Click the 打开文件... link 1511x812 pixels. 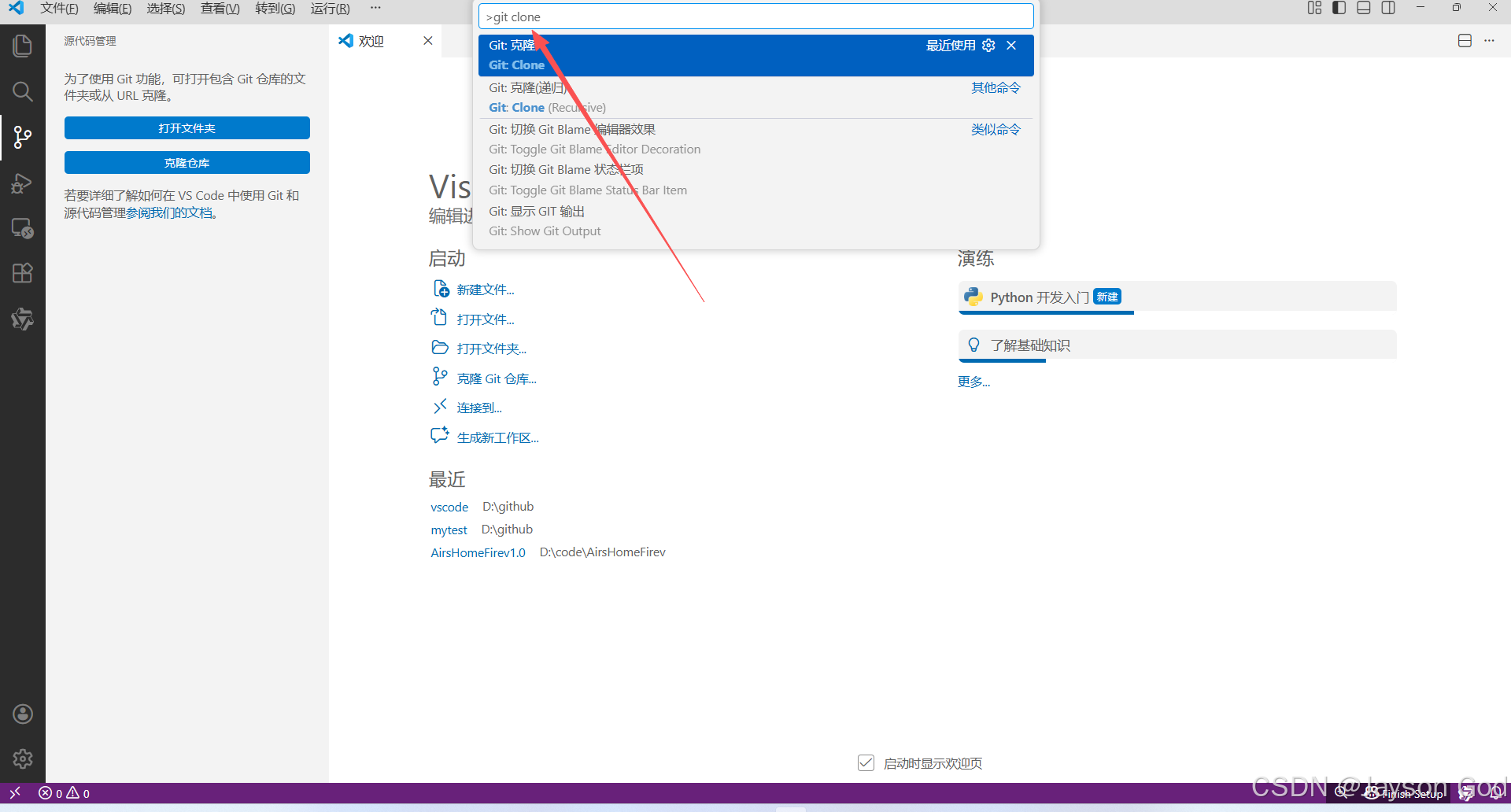(x=486, y=319)
